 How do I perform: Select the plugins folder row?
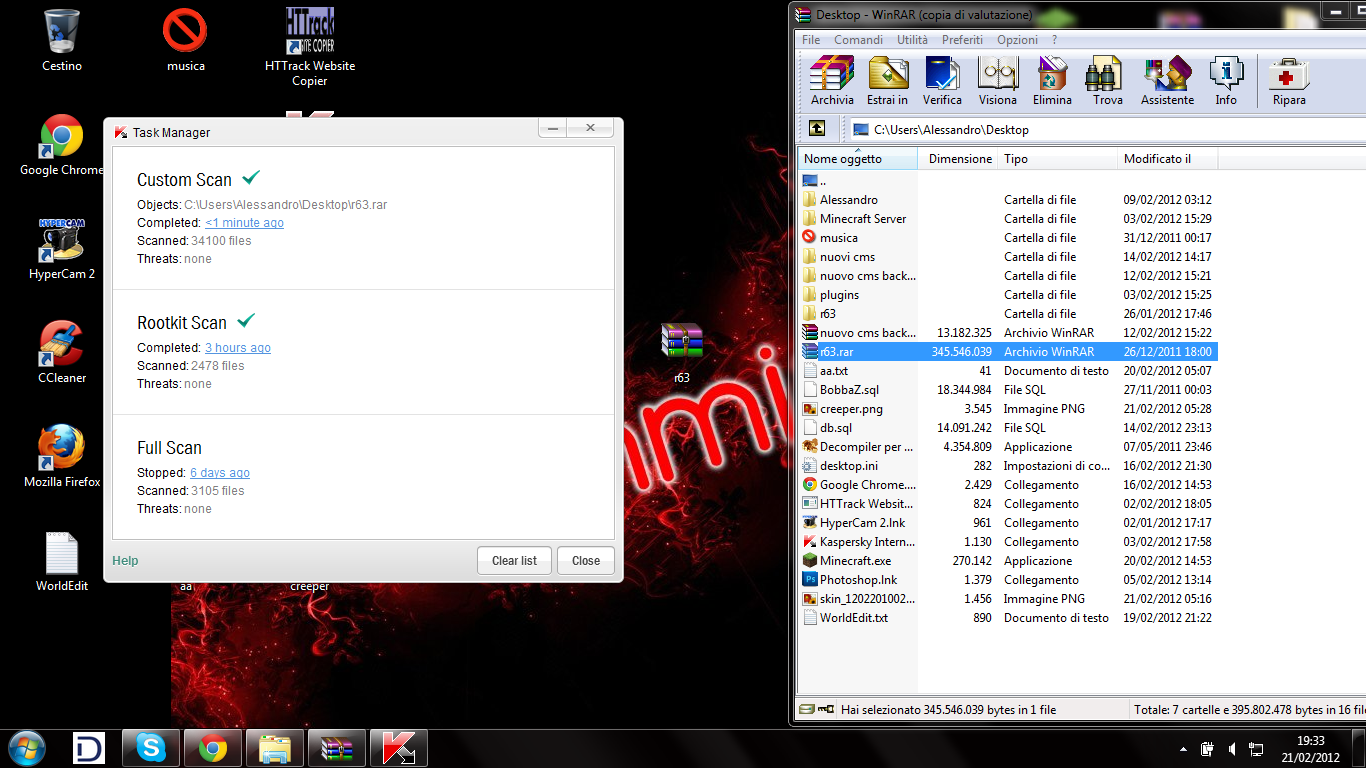[1008, 295]
